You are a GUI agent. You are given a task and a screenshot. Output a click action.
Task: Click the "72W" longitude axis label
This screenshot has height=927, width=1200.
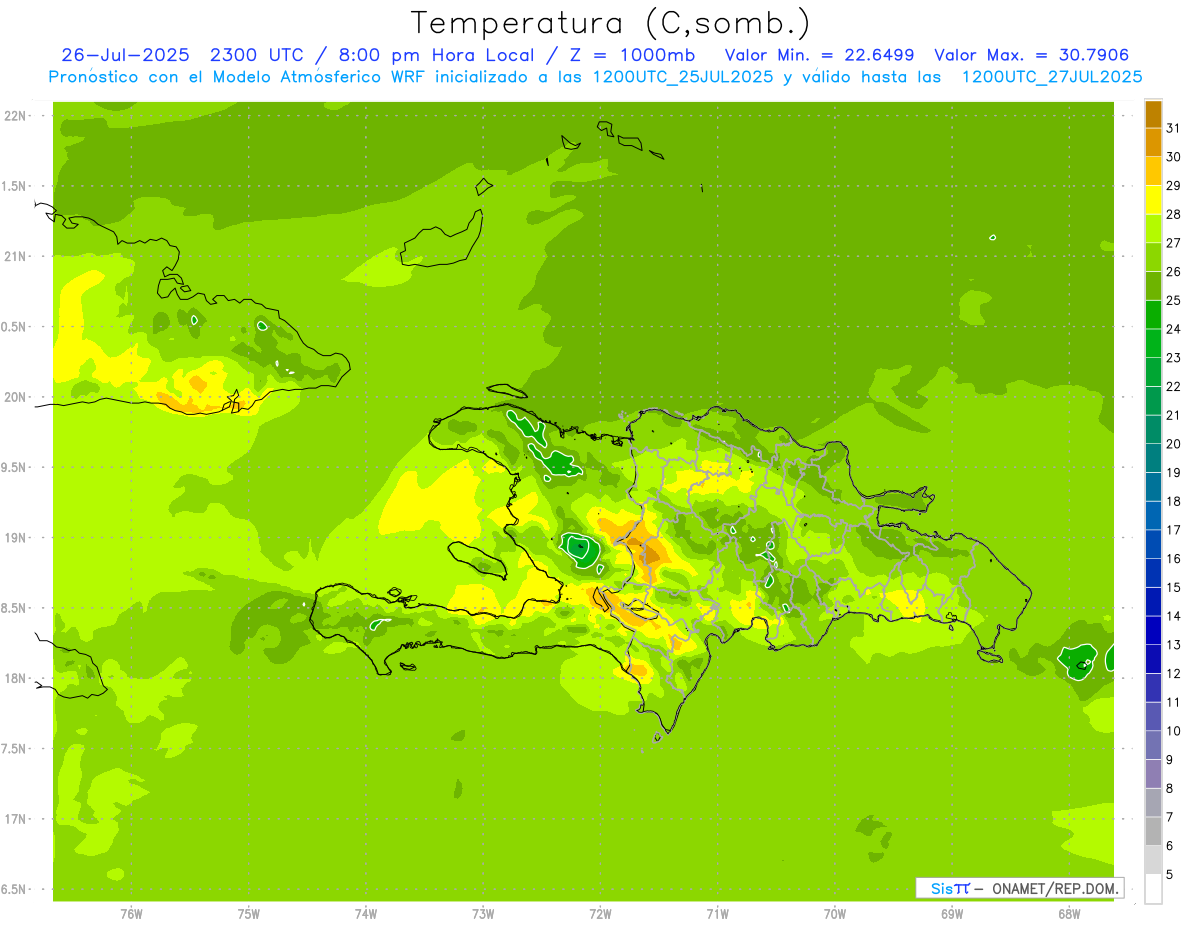point(600,914)
